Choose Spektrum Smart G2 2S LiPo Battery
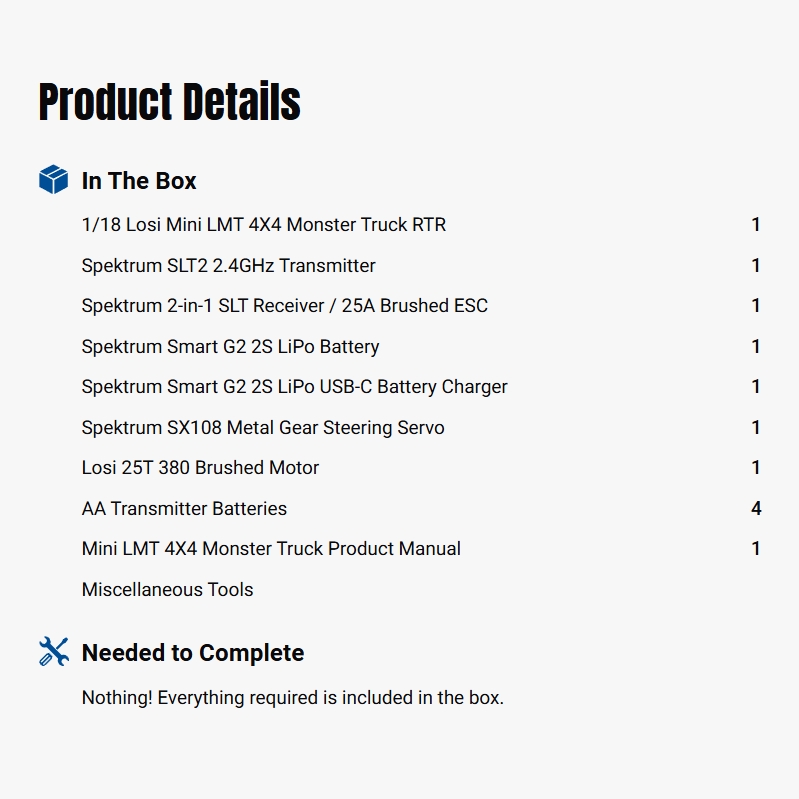Viewport: 799px width, 799px height. click(x=230, y=347)
